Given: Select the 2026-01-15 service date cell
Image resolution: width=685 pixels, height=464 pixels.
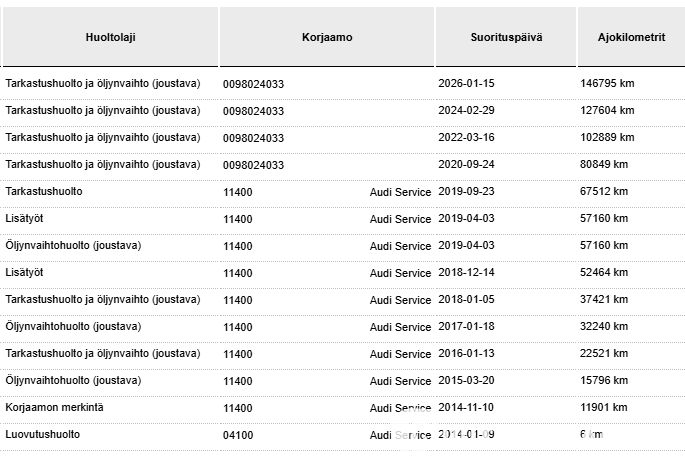Looking at the screenshot, I should tap(466, 83).
